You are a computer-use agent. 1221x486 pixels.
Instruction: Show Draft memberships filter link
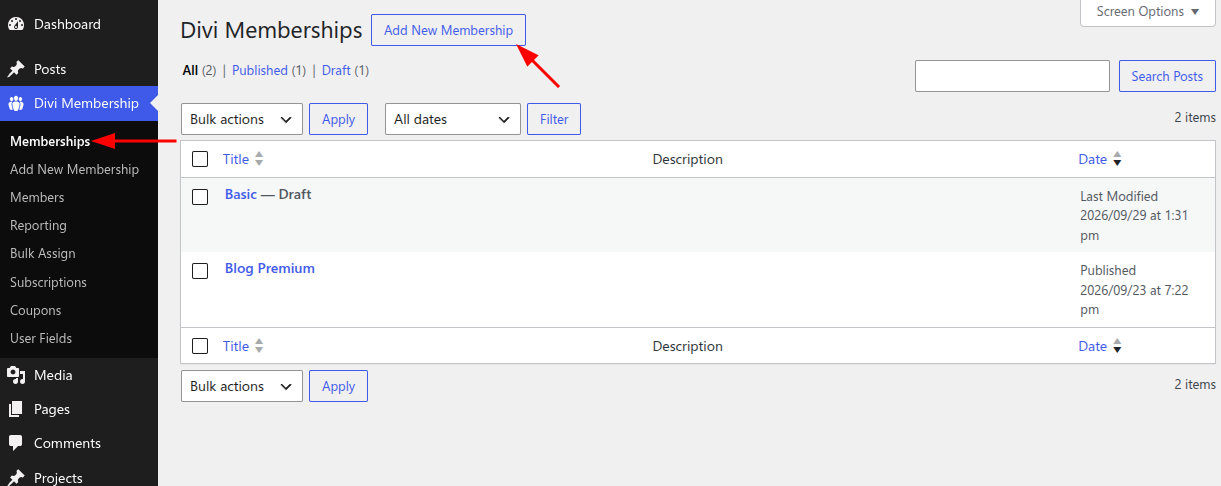[x=336, y=71]
